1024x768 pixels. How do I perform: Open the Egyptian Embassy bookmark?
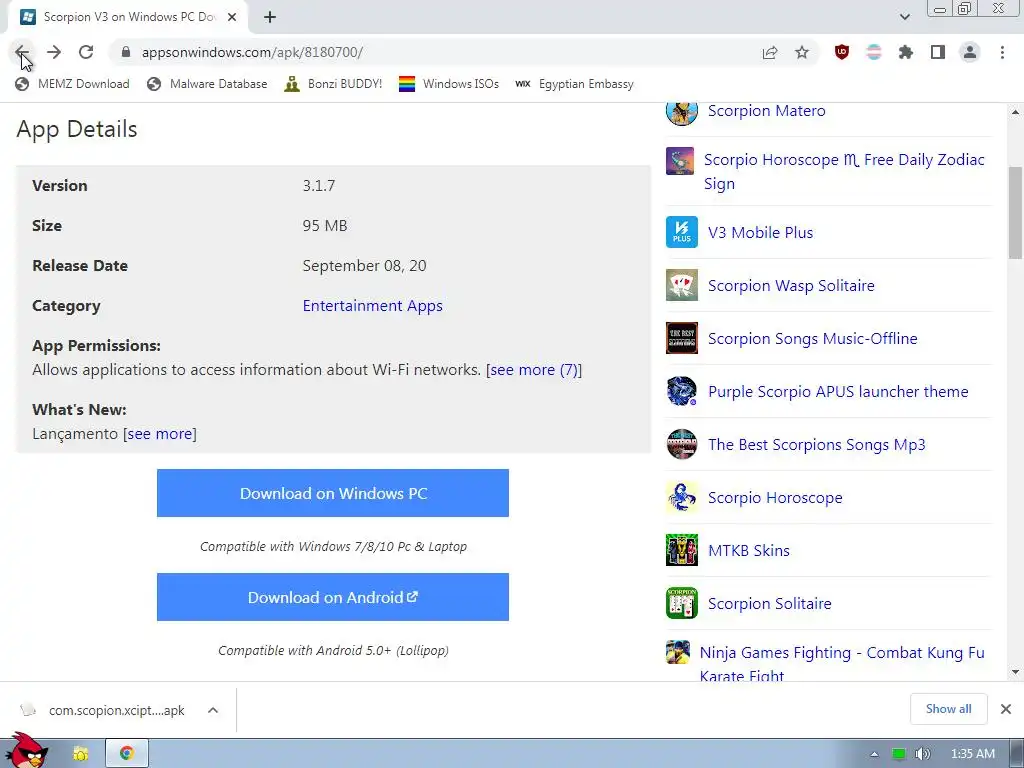point(574,84)
